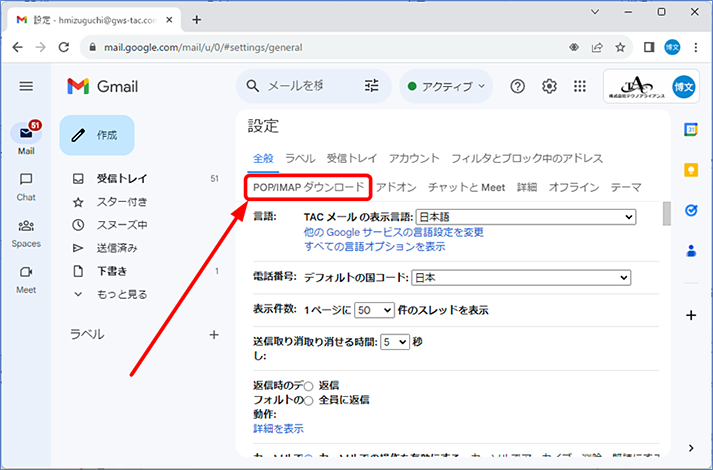Click the Gmail logo
This screenshot has width=713, height=470.
coord(102,86)
